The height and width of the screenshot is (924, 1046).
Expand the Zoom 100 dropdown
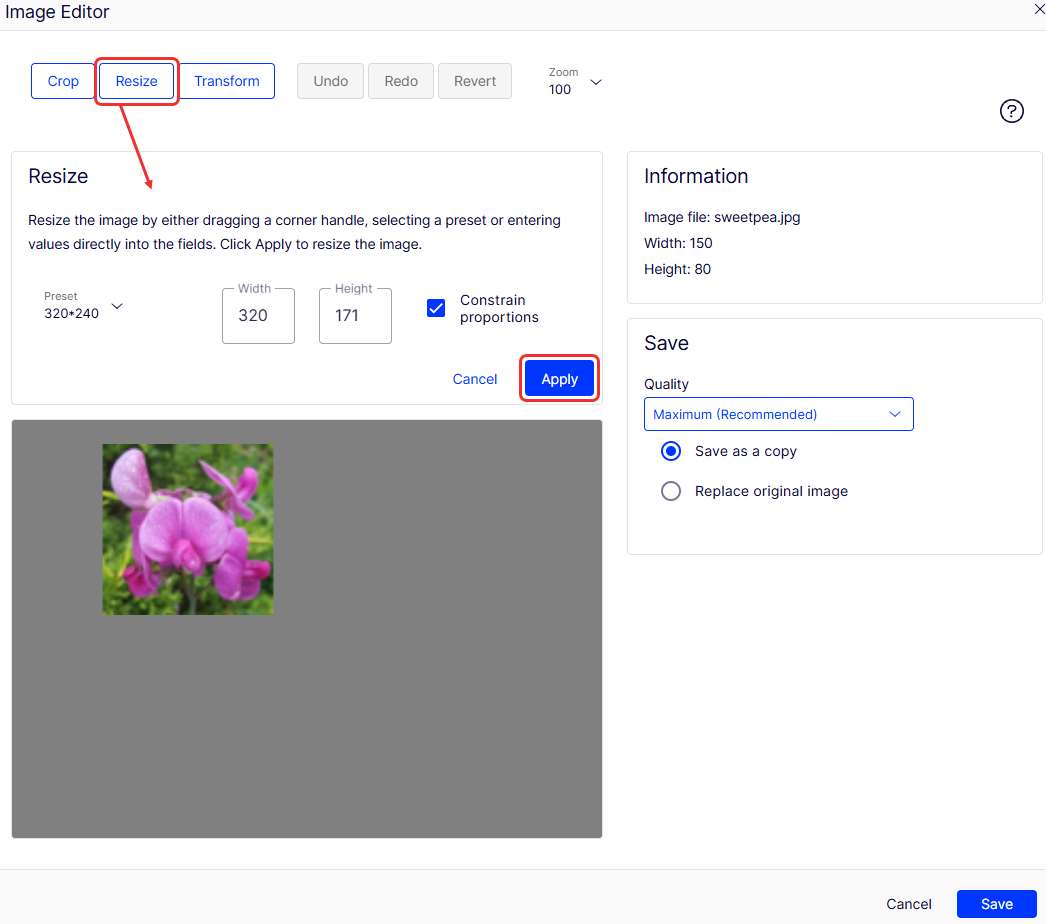[575, 81]
